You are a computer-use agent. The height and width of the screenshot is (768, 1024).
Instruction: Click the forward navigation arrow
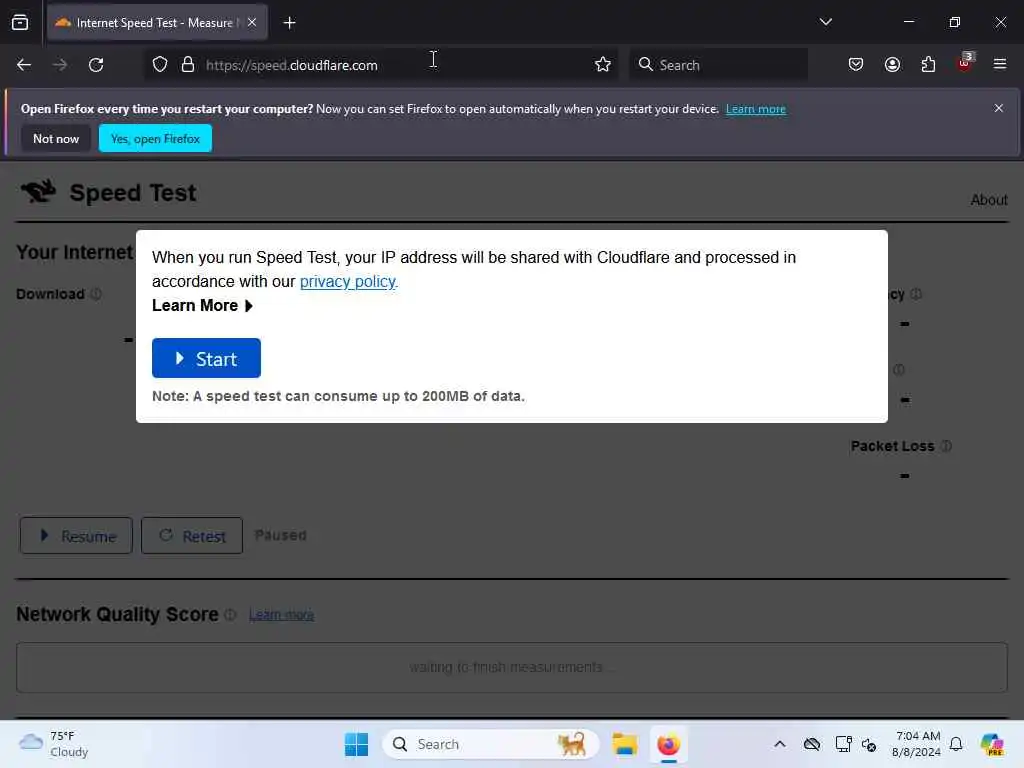point(59,65)
